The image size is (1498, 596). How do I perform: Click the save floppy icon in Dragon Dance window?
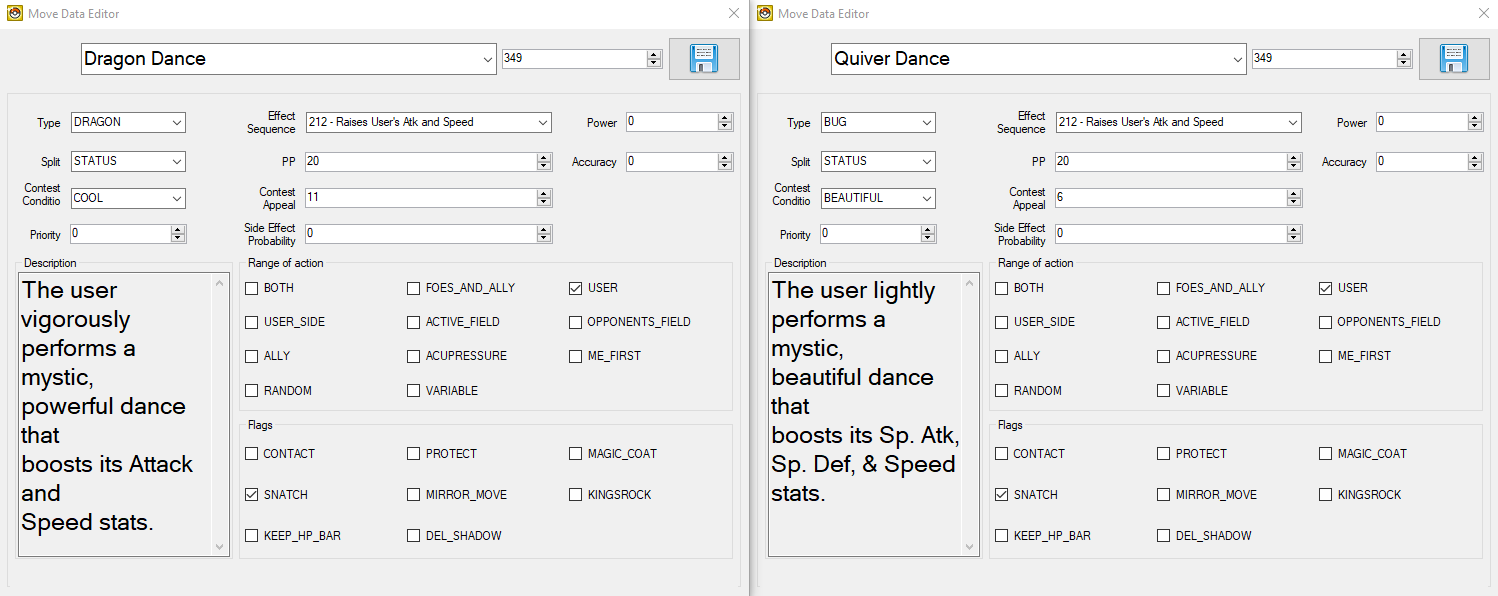(704, 59)
